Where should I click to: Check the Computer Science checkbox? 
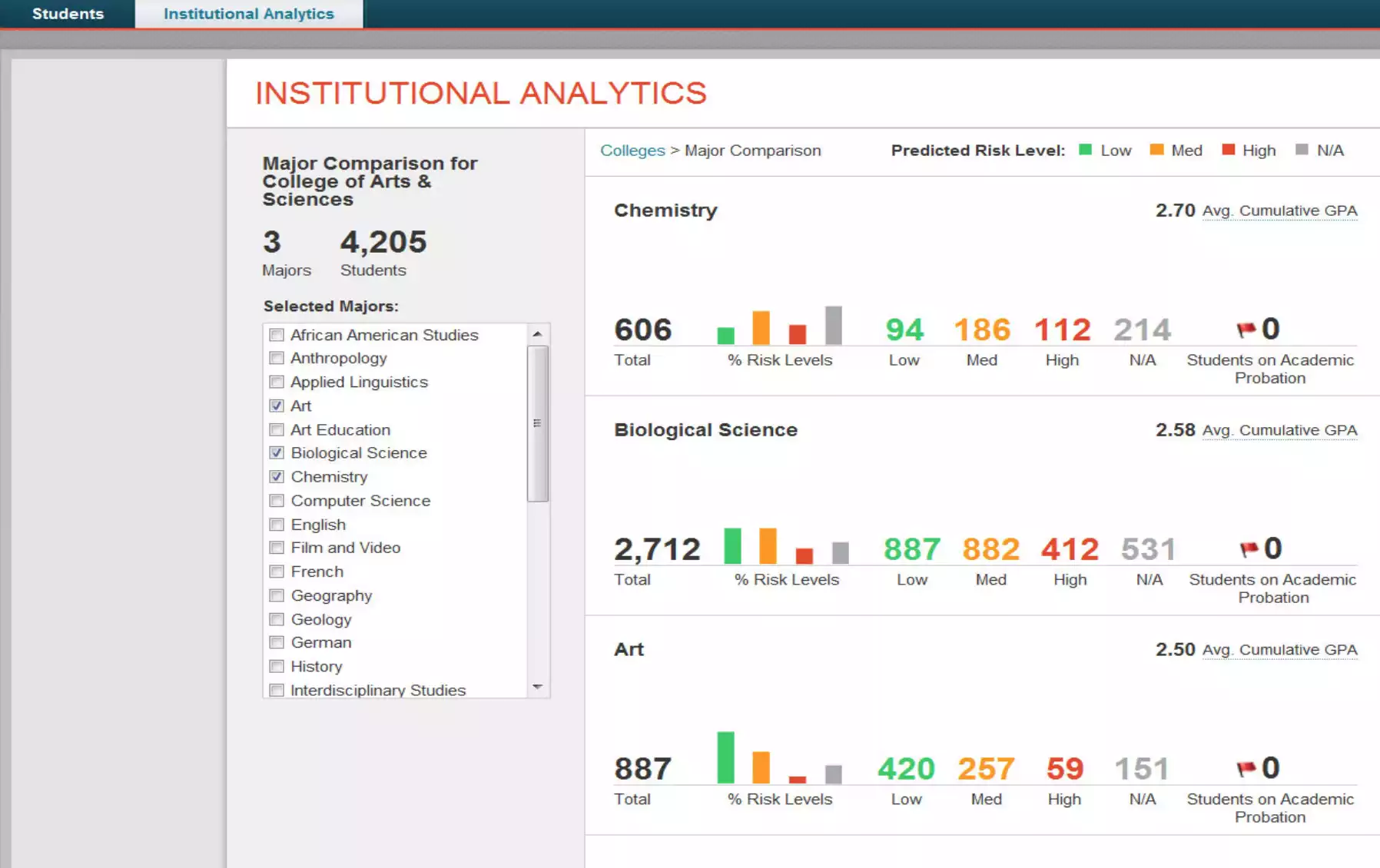(x=277, y=501)
